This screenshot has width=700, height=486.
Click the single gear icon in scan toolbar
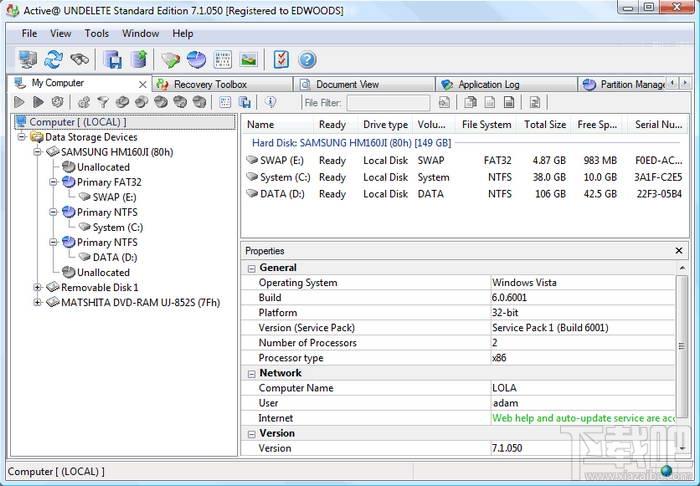57,102
